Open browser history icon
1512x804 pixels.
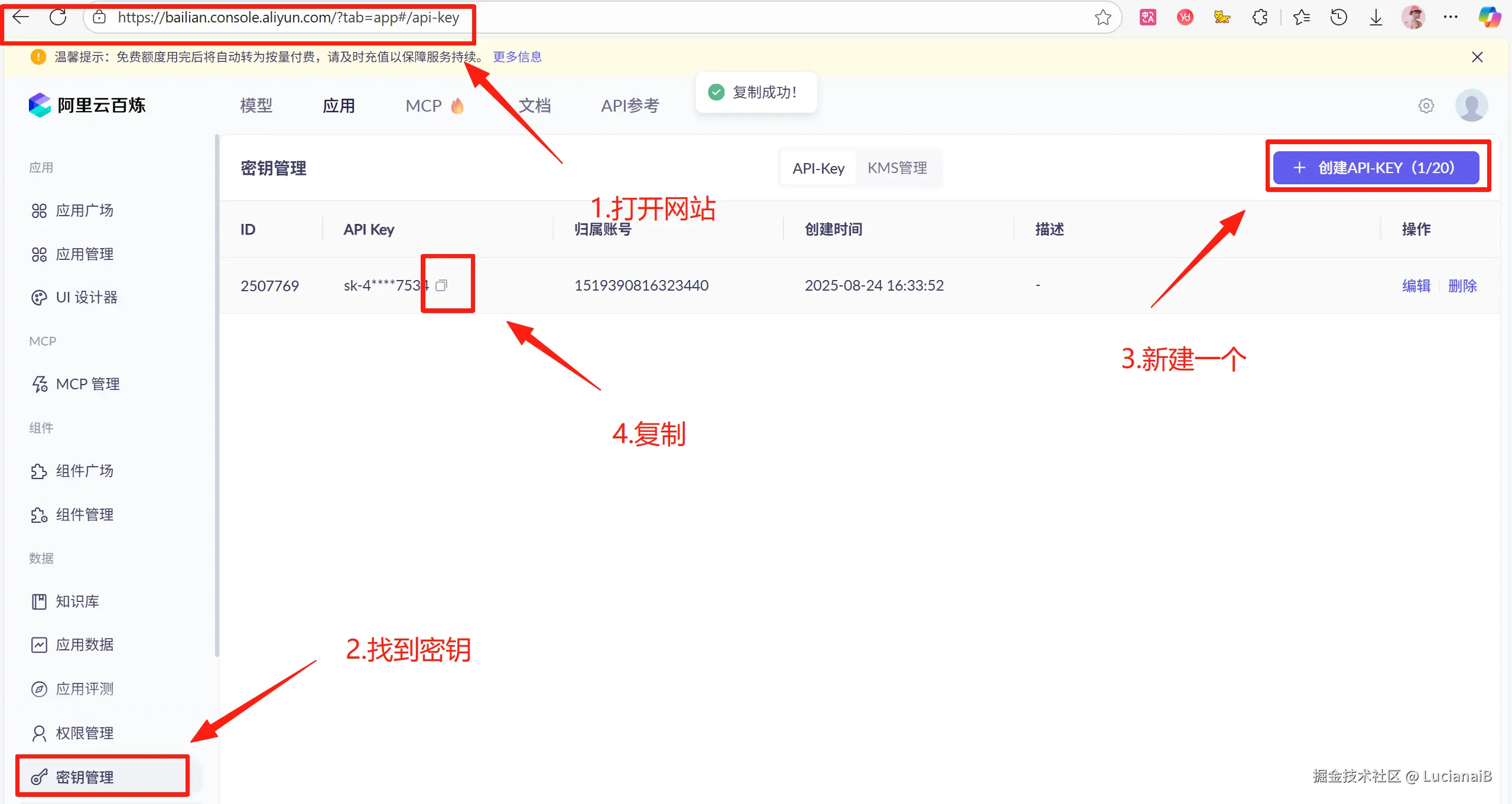[1338, 18]
